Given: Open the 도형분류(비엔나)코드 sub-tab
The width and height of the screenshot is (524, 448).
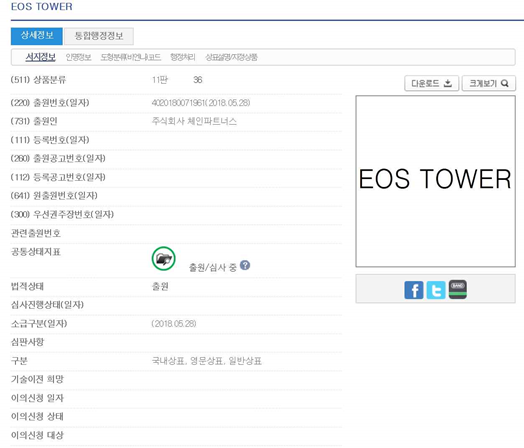Looking at the screenshot, I should 131,57.
